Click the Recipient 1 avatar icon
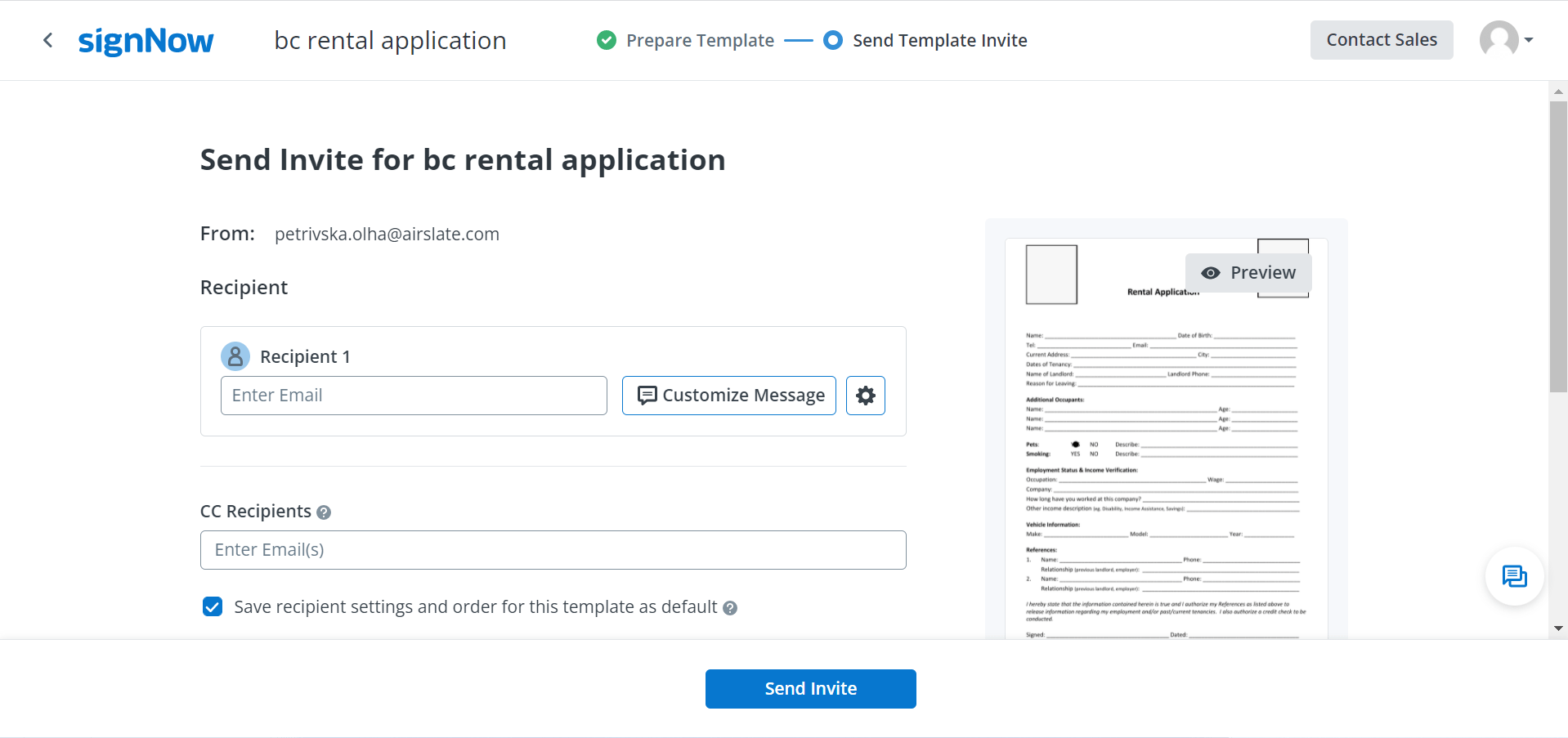The height and width of the screenshot is (738, 1568). click(235, 356)
